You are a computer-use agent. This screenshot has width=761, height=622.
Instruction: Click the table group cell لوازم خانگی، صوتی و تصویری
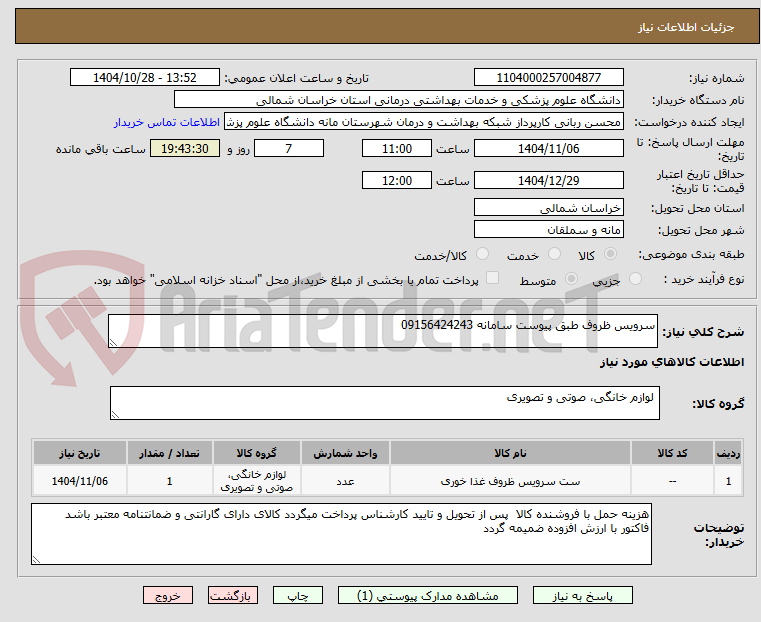(x=256, y=481)
